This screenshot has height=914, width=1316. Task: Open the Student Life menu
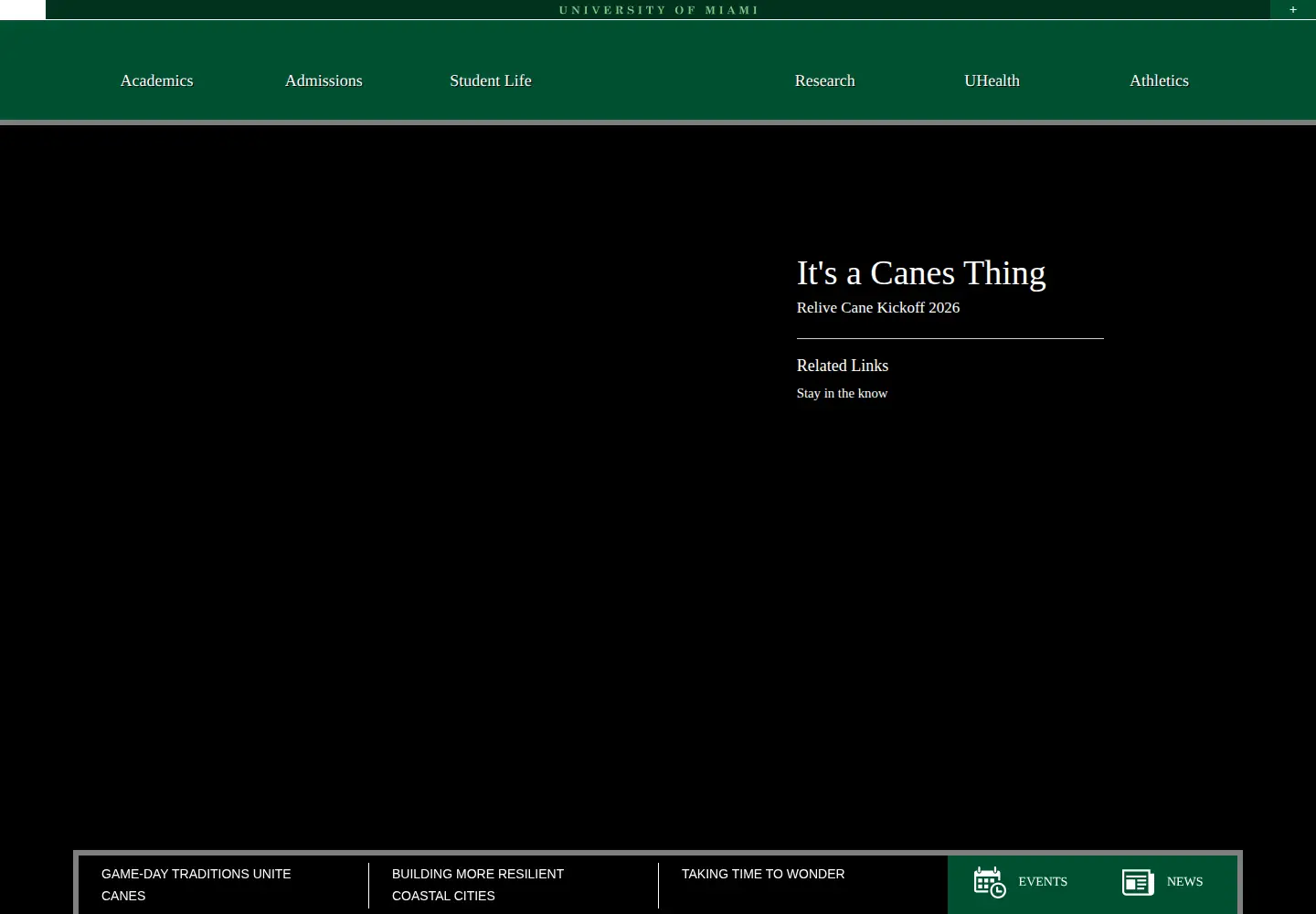click(x=491, y=80)
